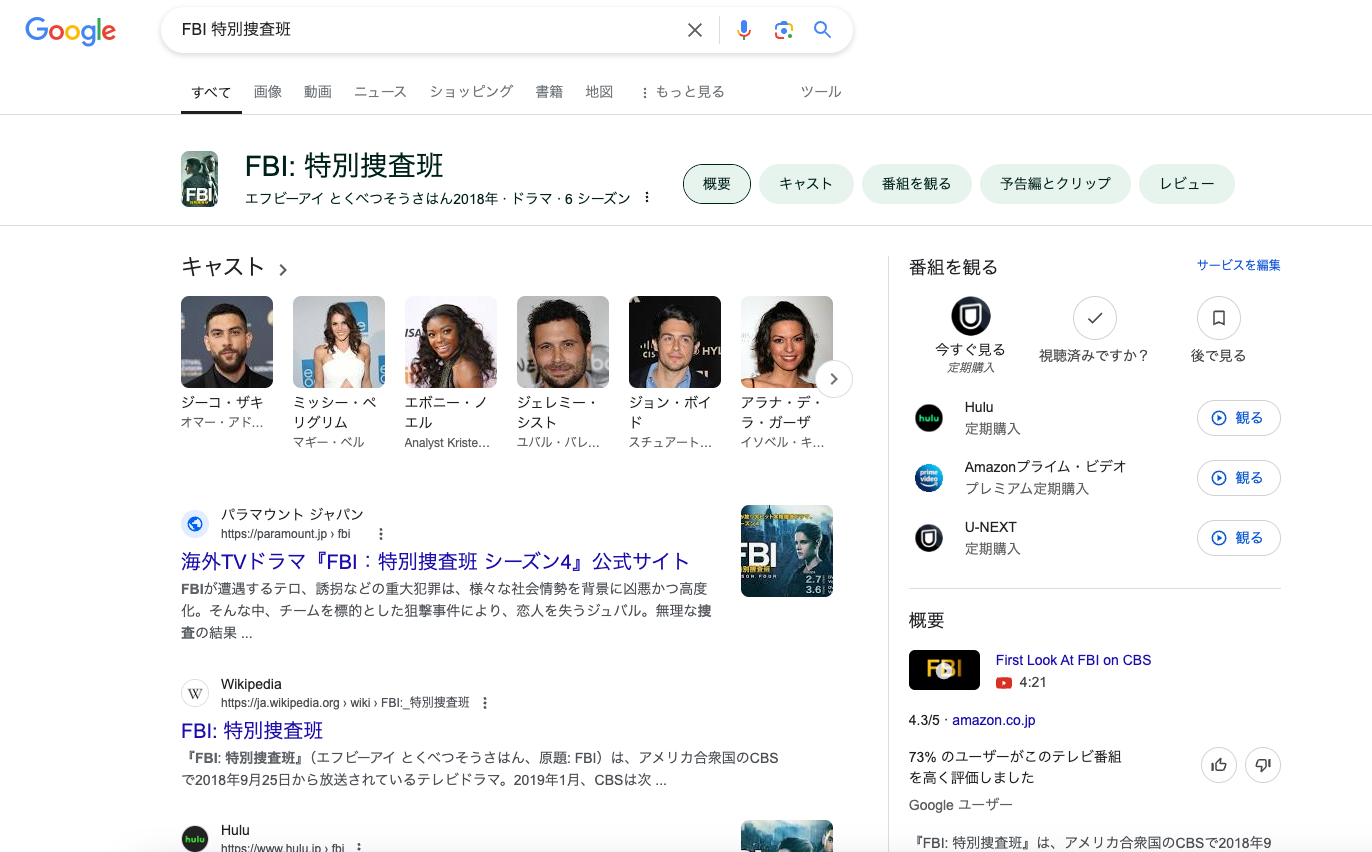Switch to the ショッピング tab
The height and width of the screenshot is (852, 1372).
471,92
